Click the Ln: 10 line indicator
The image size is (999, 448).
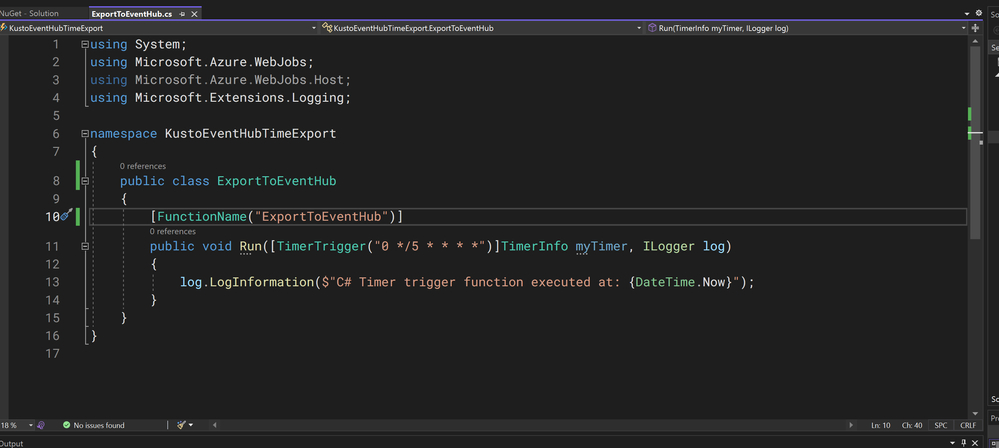tap(880, 425)
